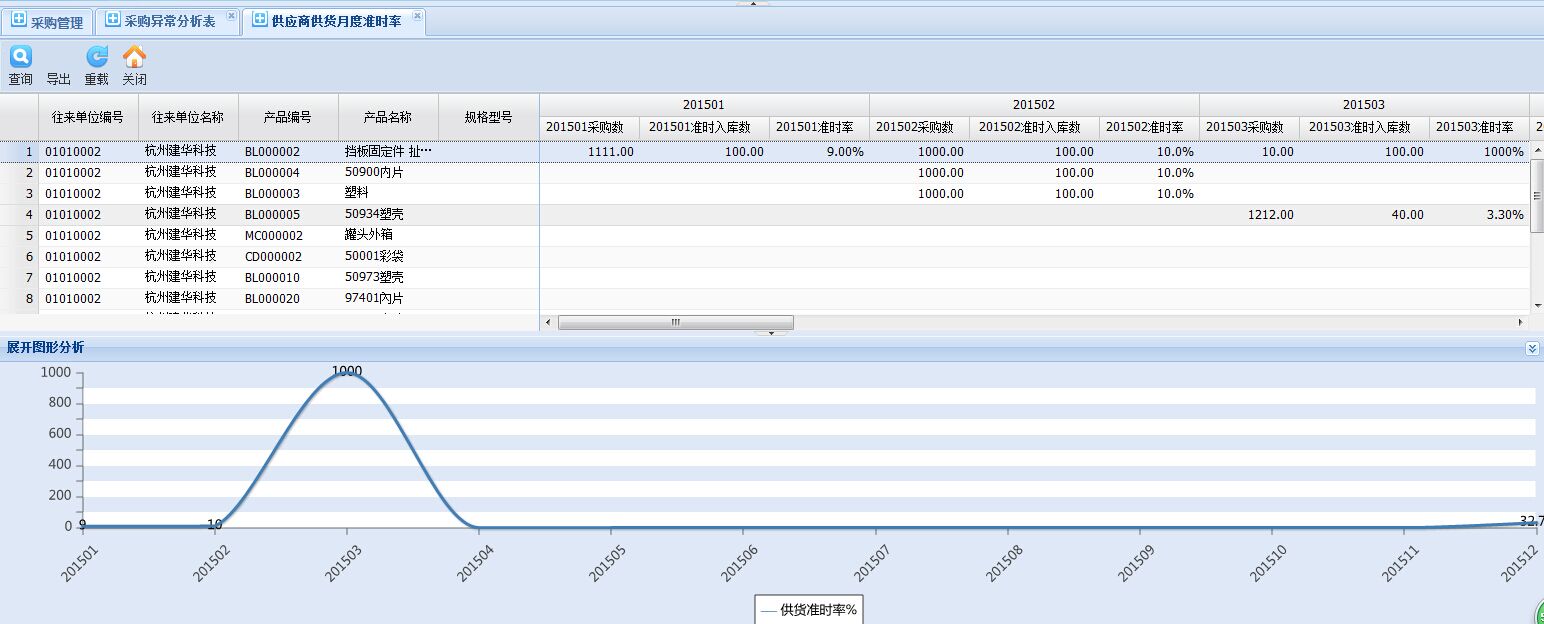The image size is (1544, 624).
Task: Click splitter collapse arrow below the grid
Action: (771, 333)
